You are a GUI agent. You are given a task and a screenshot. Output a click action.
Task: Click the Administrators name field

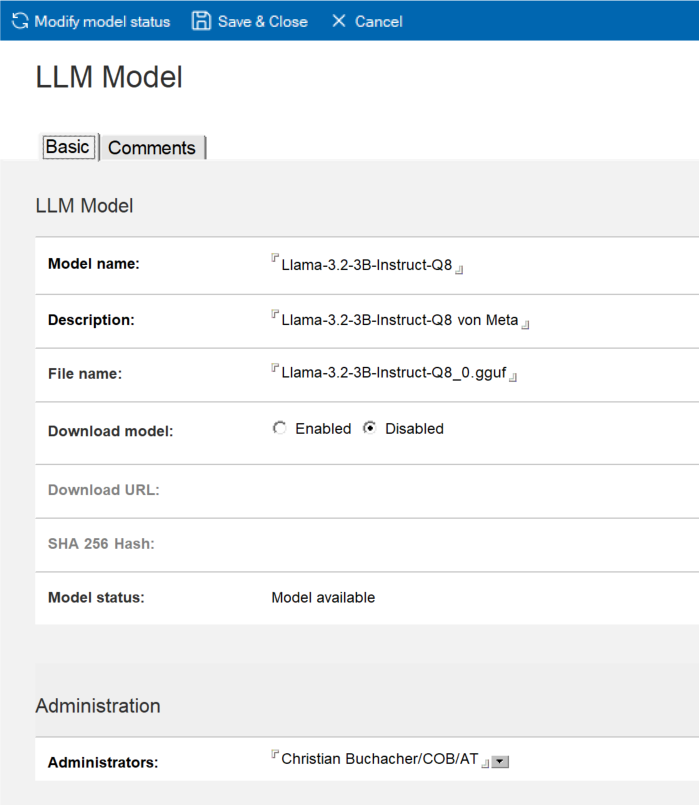click(x=380, y=759)
